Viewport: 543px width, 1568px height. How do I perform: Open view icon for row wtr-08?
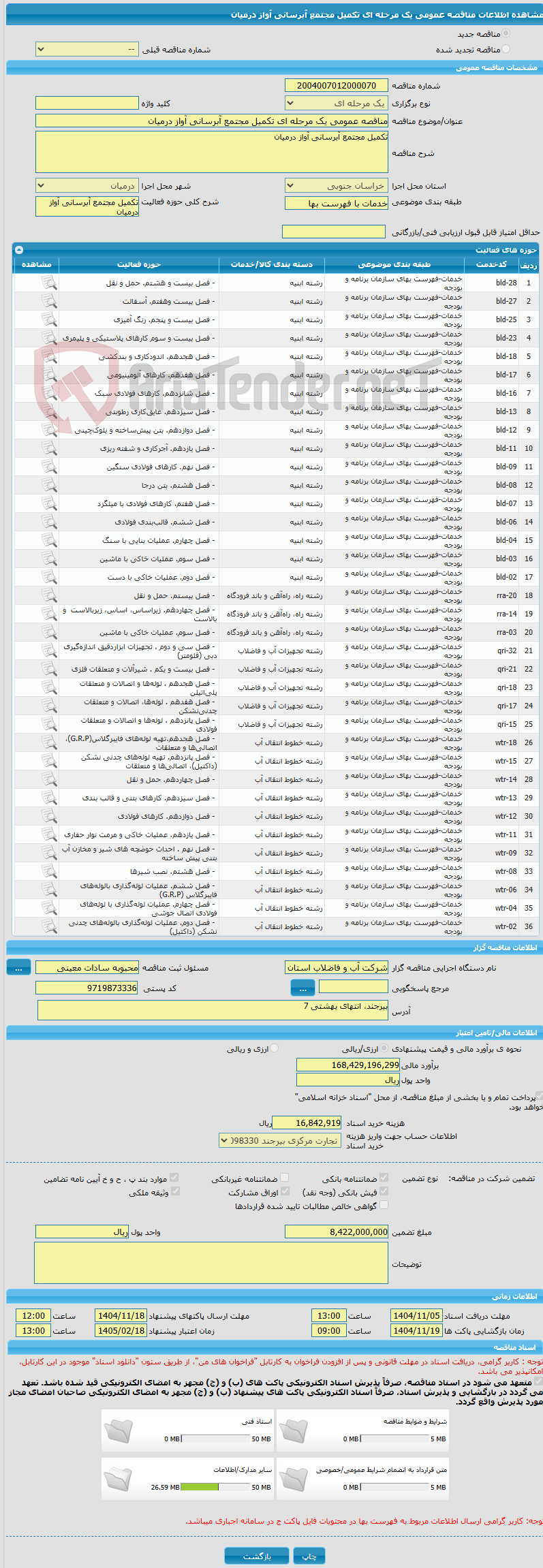[x=49, y=871]
